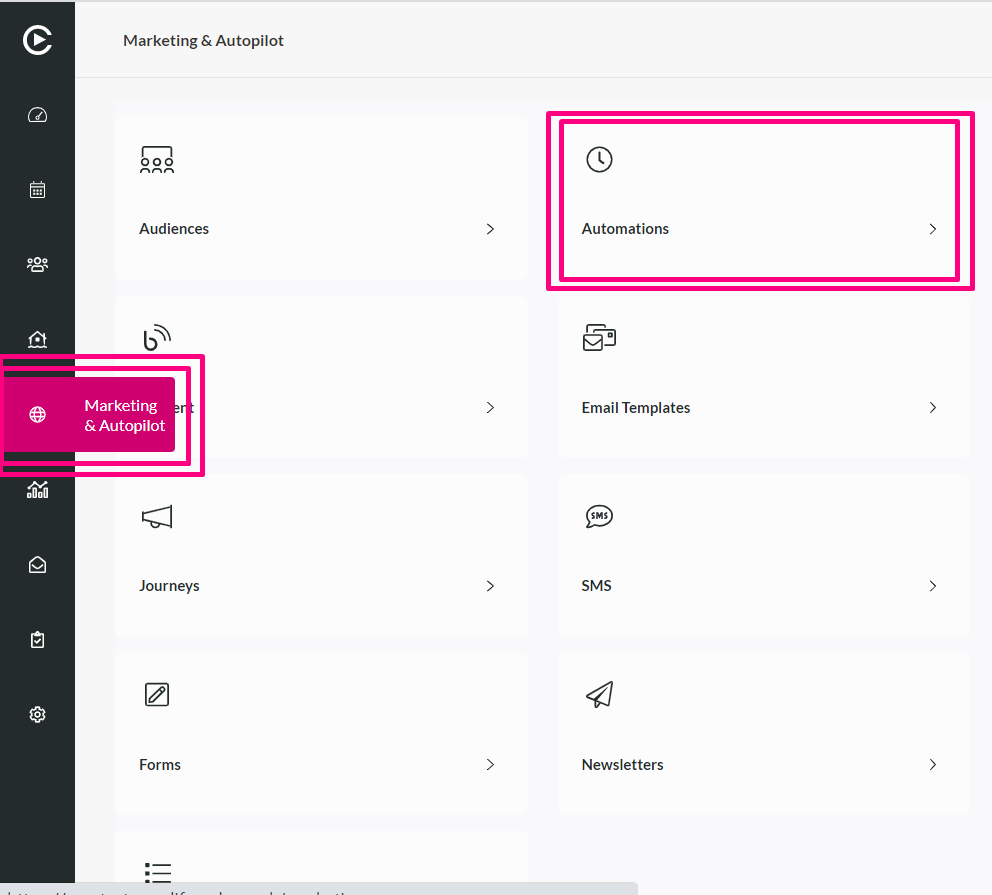The height and width of the screenshot is (895, 992).
Task: Click the Email Templates envelope icon
Action: coord(599,338)
